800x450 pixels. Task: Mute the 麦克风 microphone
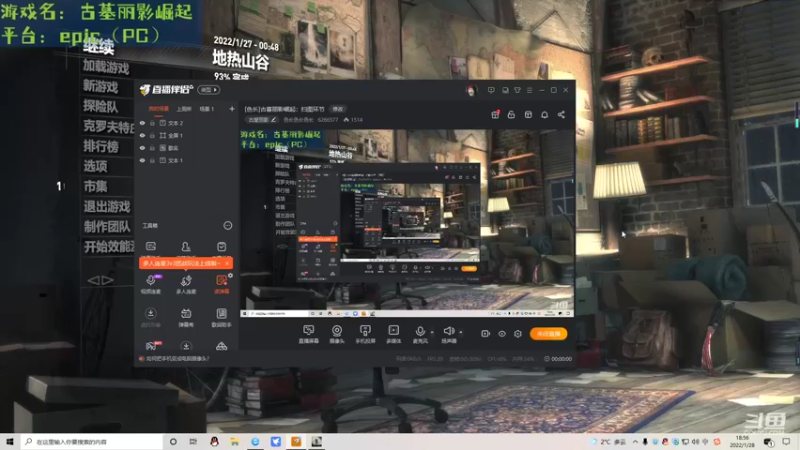[420, 334]
